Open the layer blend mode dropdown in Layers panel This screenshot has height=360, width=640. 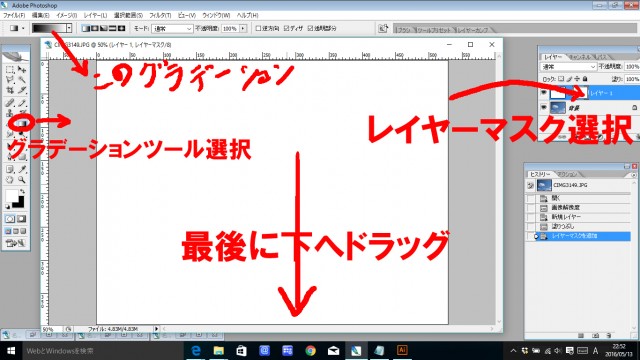click(x=568, y=67)
